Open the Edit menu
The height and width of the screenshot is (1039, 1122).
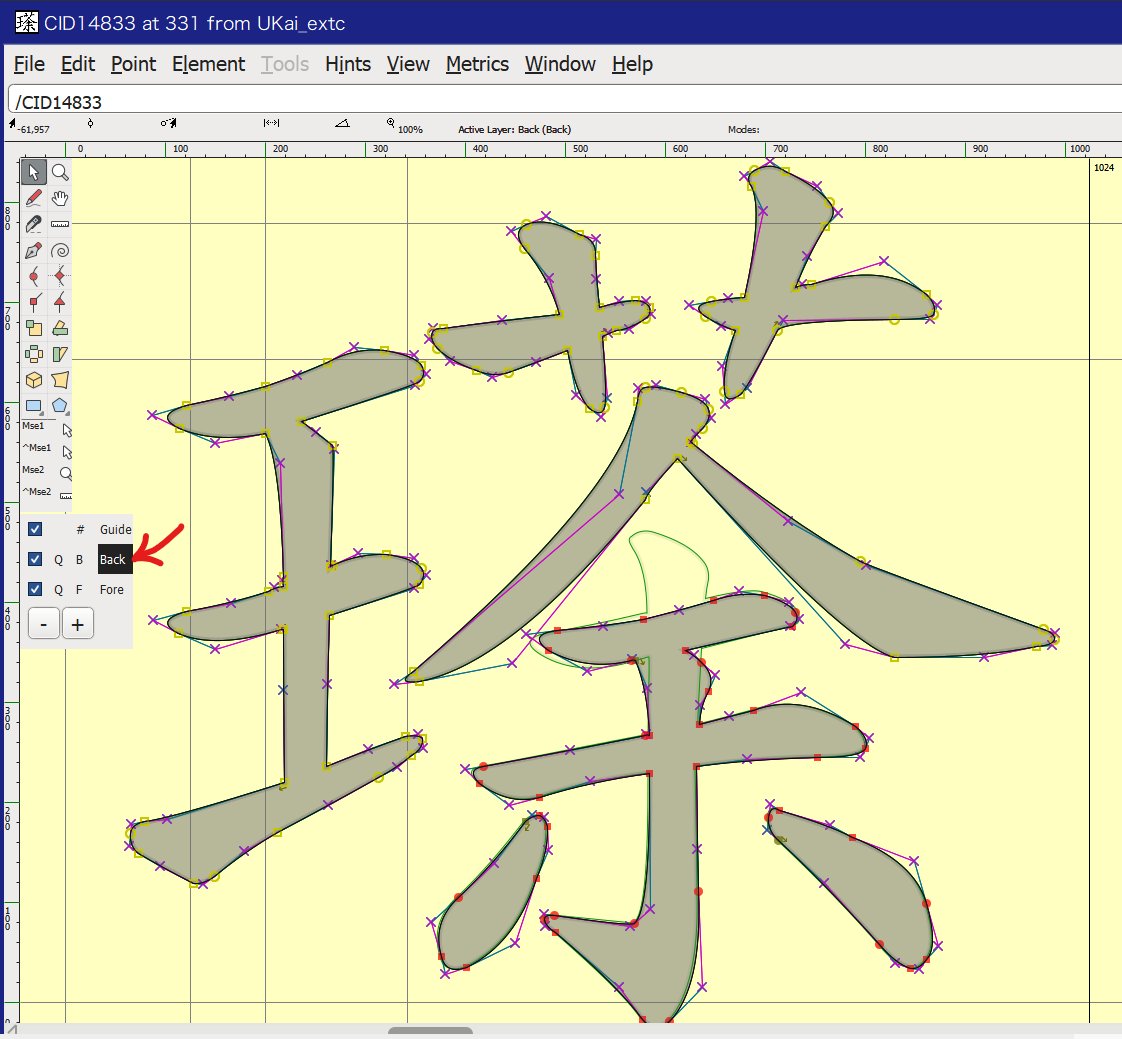[78, 64]
